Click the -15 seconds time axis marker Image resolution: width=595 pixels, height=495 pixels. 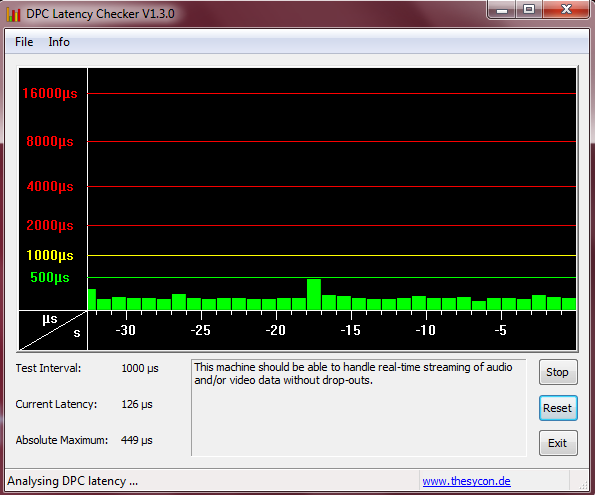click(351, 330)
